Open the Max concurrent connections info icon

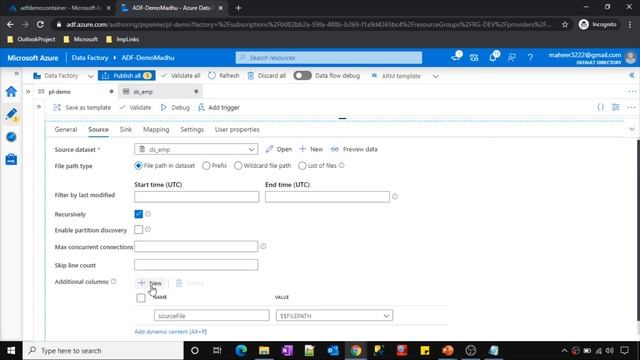point(263,247)
